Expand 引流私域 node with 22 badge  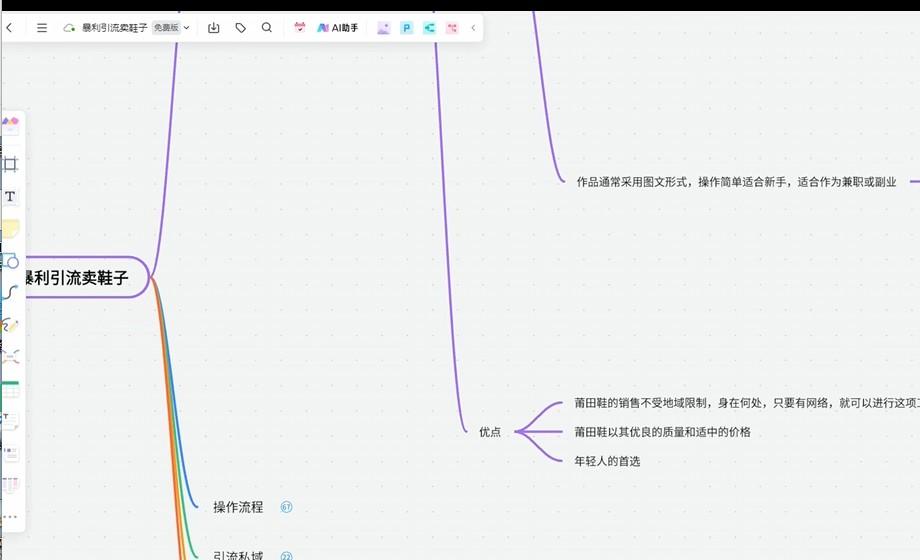click(x=286, y=556)
